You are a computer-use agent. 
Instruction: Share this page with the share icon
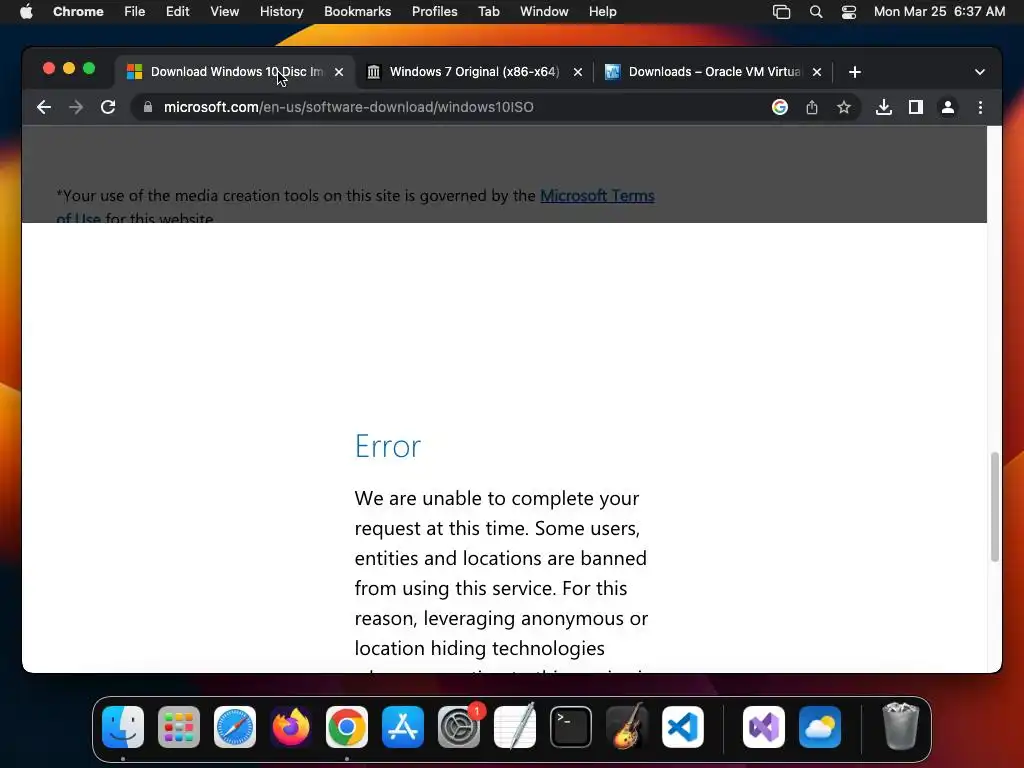pyautogui.click(x=812, y=107)
